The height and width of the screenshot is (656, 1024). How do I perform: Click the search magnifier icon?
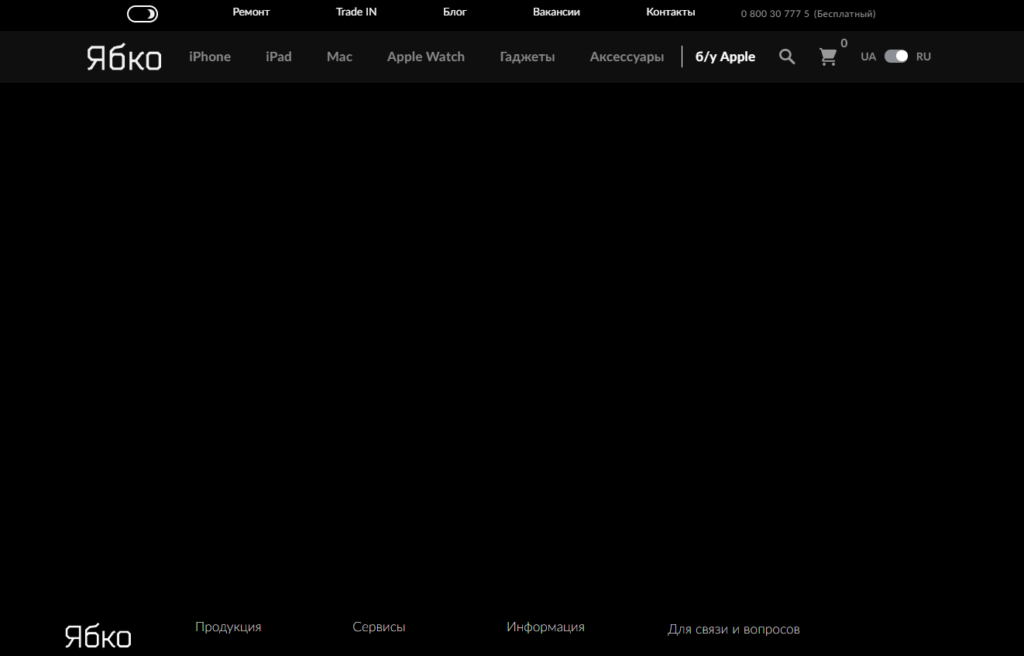click(787, 57)
